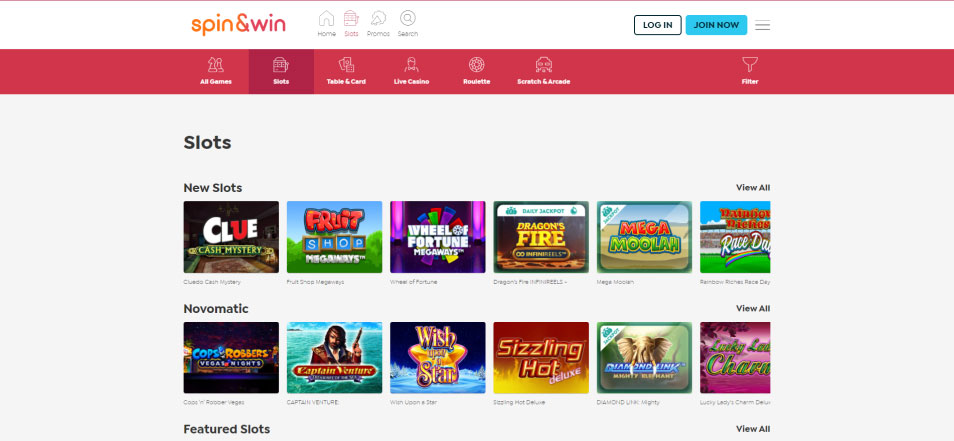Image resolution: width=954 pixels, height=441 pixels.
Task: Select the All Games category icon
Action: (215, 64)
